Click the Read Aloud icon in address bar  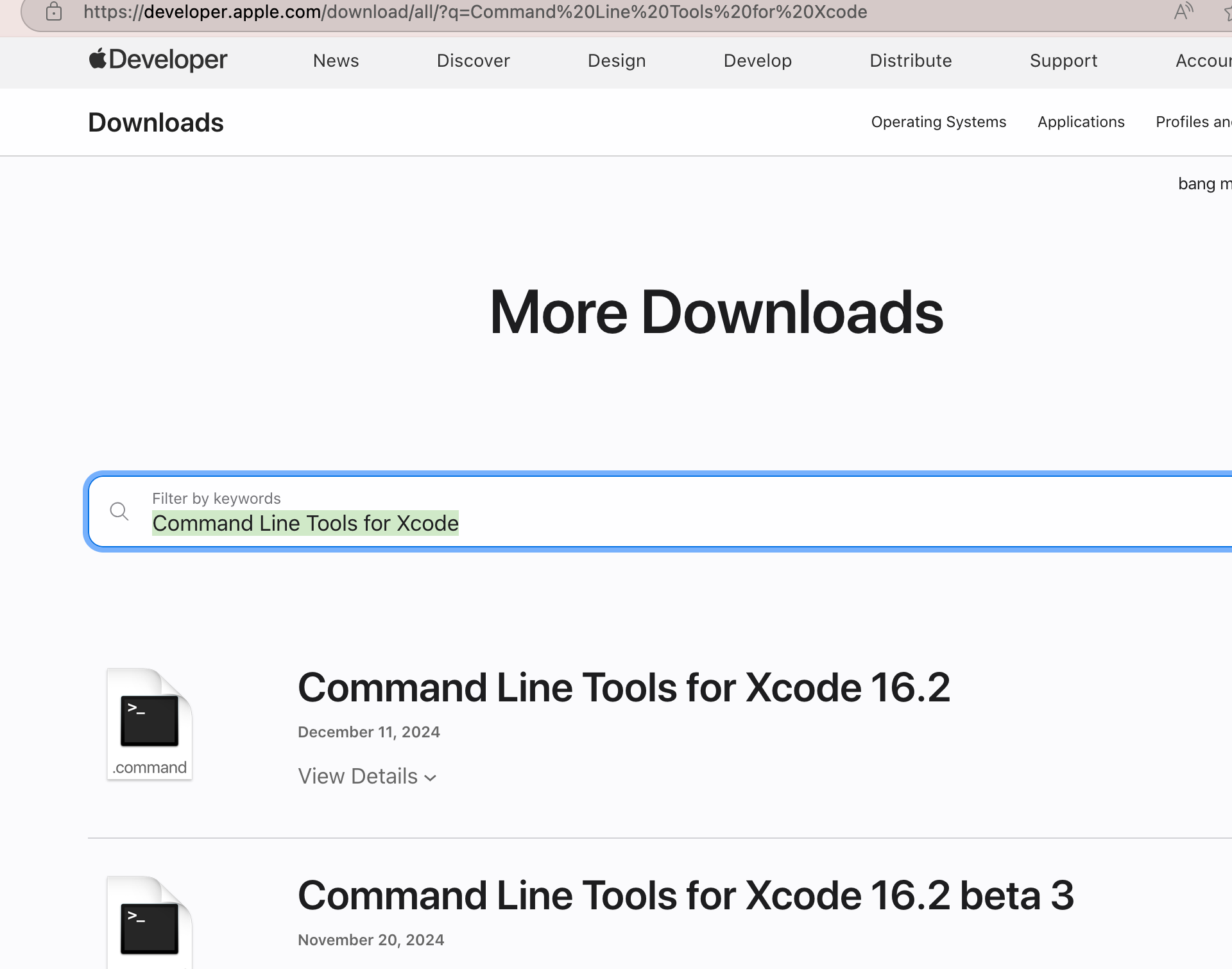[1183, 12]
